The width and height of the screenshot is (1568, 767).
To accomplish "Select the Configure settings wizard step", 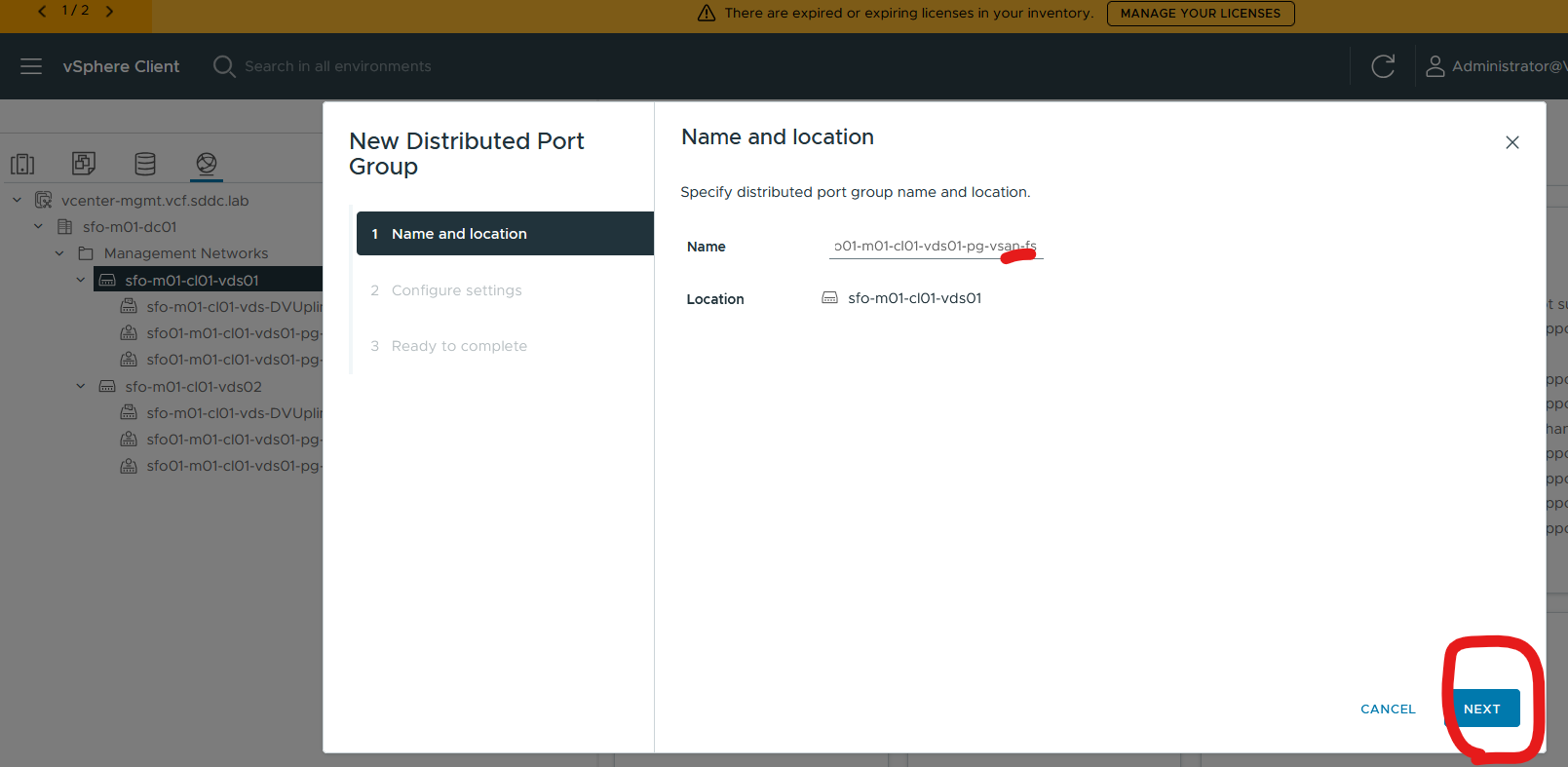I will point(456,290).
